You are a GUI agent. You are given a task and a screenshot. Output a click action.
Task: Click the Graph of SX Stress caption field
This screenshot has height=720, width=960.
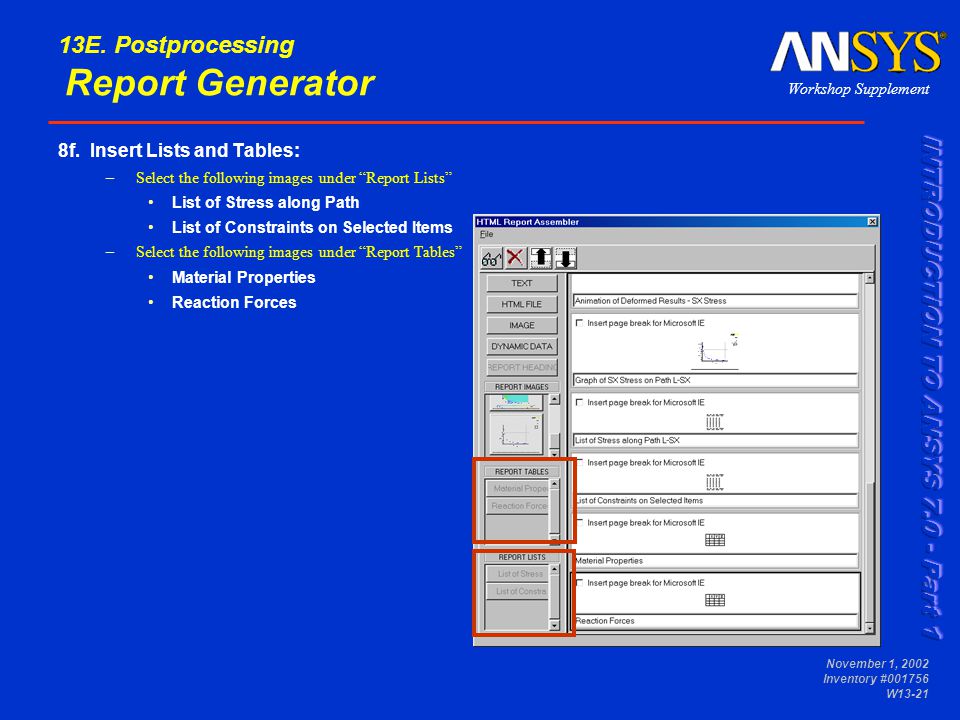(715, 380)
